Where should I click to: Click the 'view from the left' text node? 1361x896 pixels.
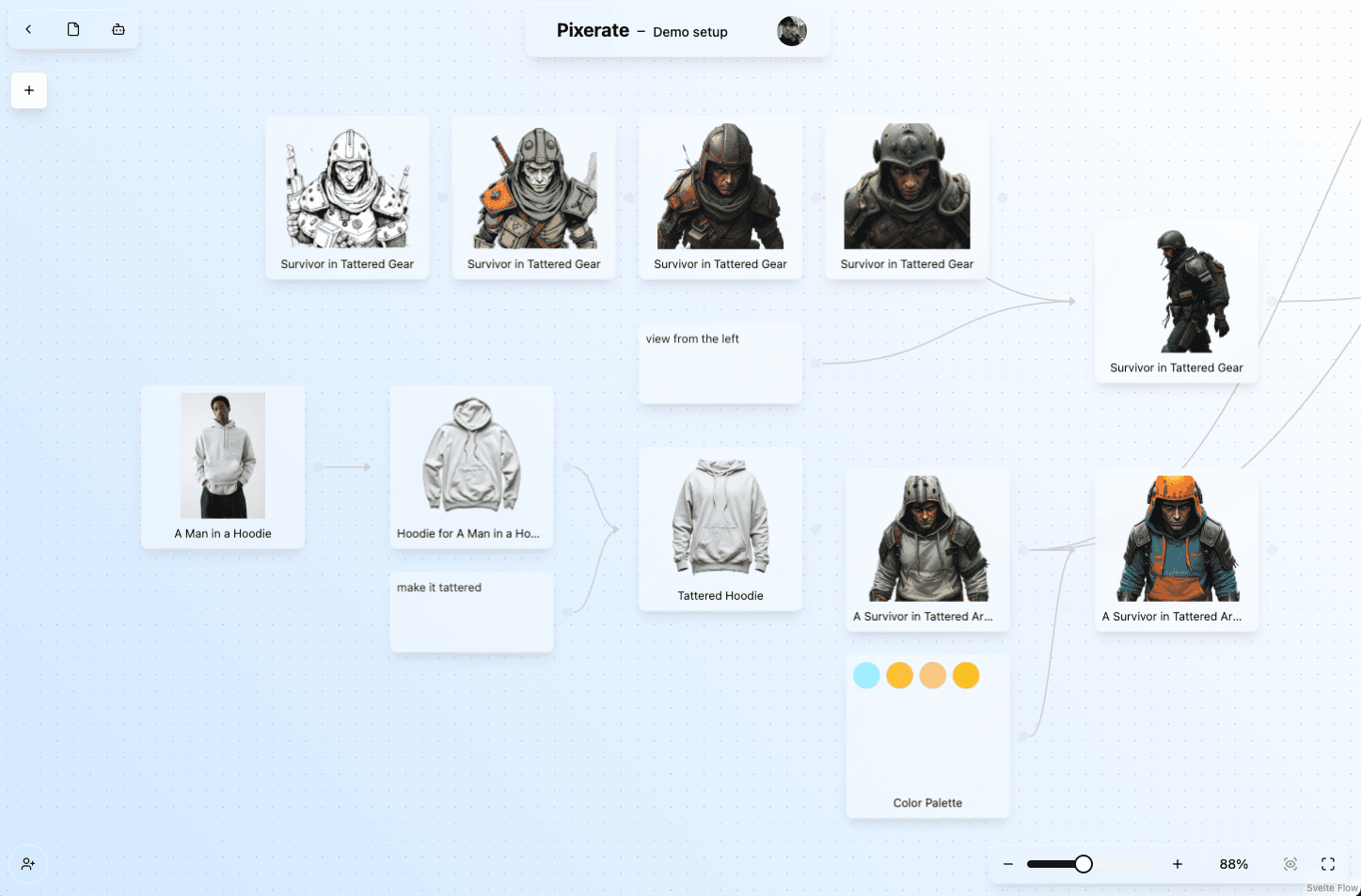[720, 363]
